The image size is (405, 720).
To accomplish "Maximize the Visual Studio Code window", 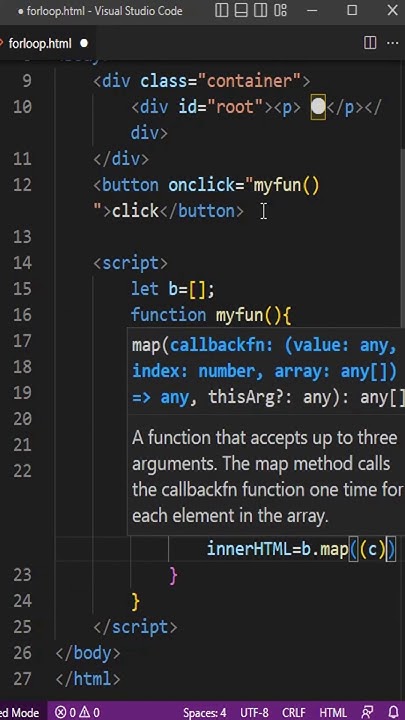I will pyautogui.click(x=352, y=11).
